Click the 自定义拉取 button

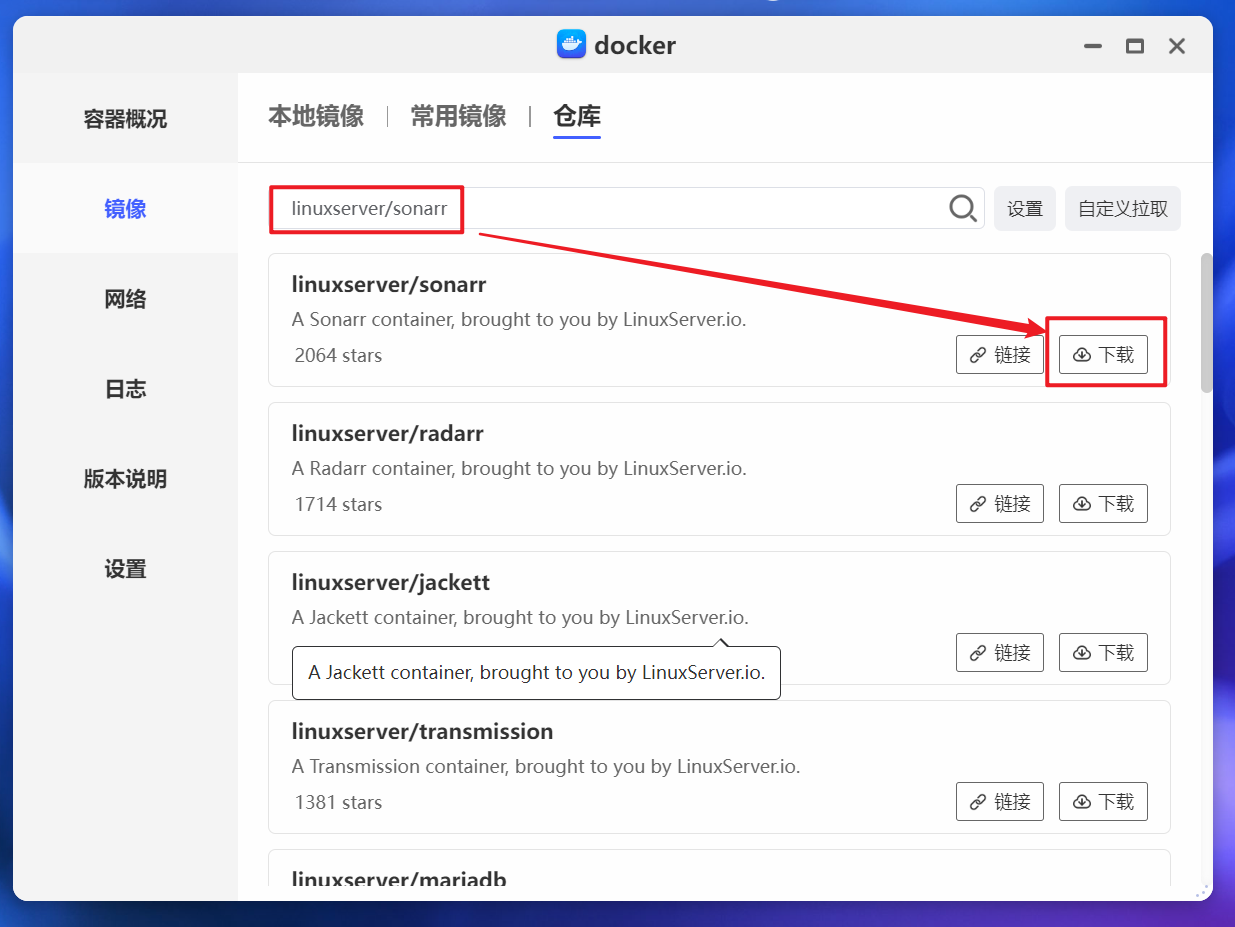click(x=1123, y=209)
